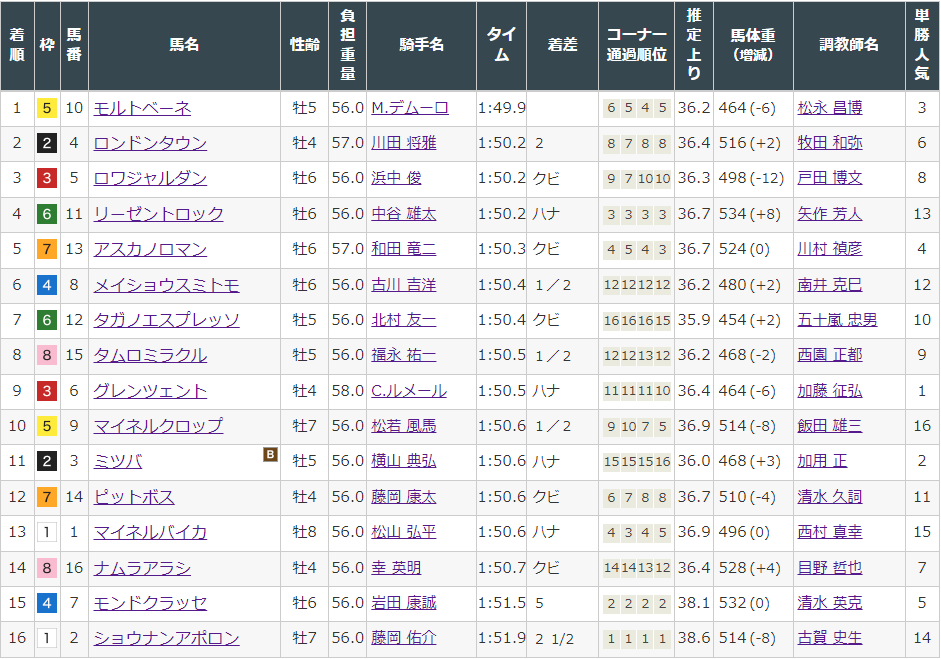The height and width of the screenshot is (659, 941).
Task: Open trainer profile 加藤 征弘
Action: [830, 391]
